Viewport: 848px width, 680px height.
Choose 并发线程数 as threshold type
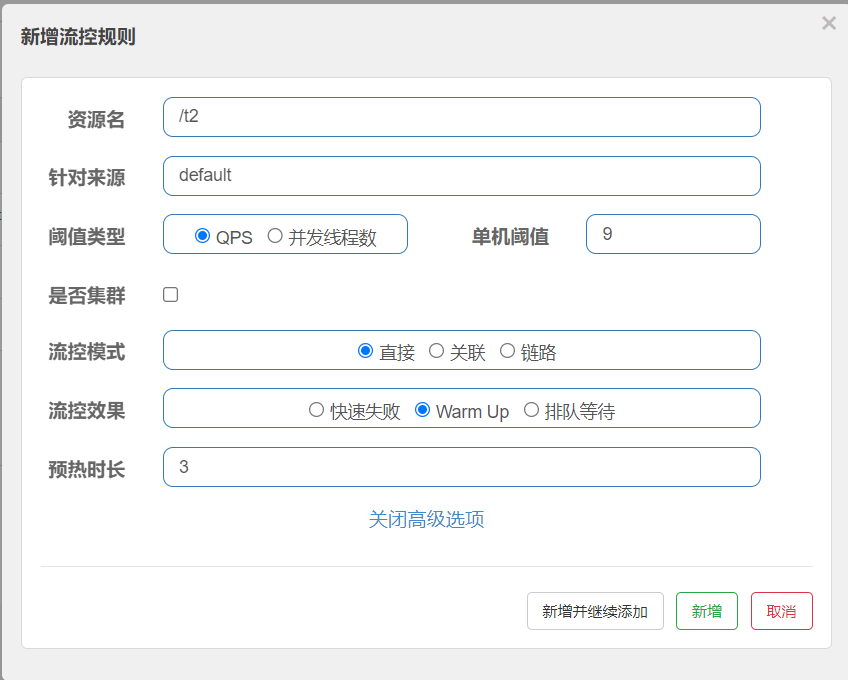pos(275,236)
